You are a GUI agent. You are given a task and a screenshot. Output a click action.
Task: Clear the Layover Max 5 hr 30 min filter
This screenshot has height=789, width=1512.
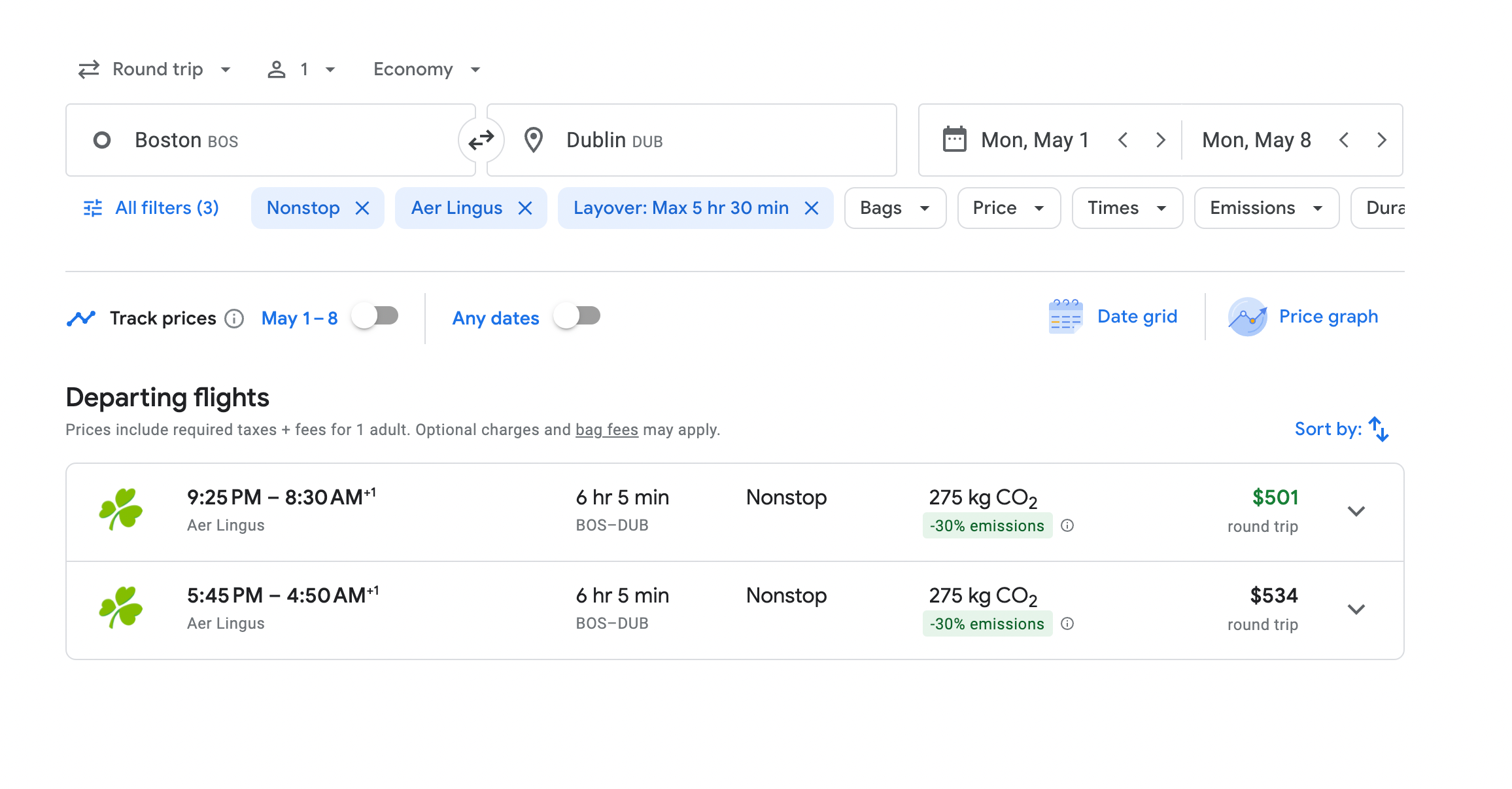tap(812, 208)
